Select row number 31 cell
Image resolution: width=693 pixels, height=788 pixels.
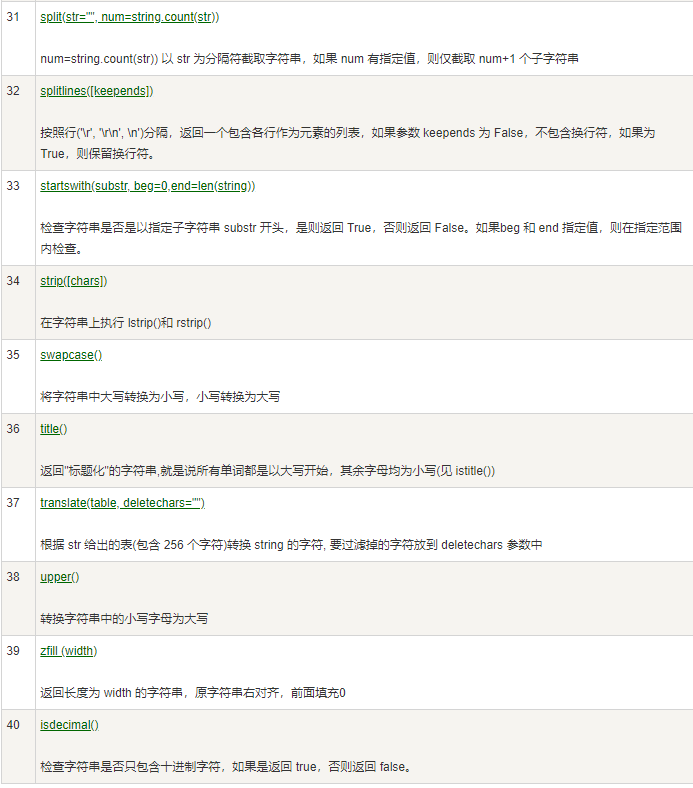pyautogui.click(x=18, y=39)
